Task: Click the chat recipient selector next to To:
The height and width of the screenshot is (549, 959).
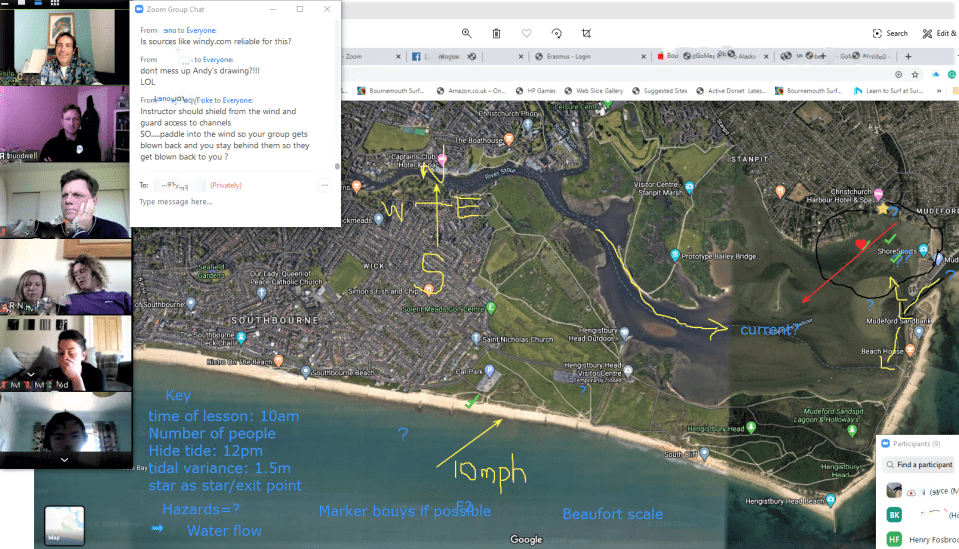Action: [180, 185]
